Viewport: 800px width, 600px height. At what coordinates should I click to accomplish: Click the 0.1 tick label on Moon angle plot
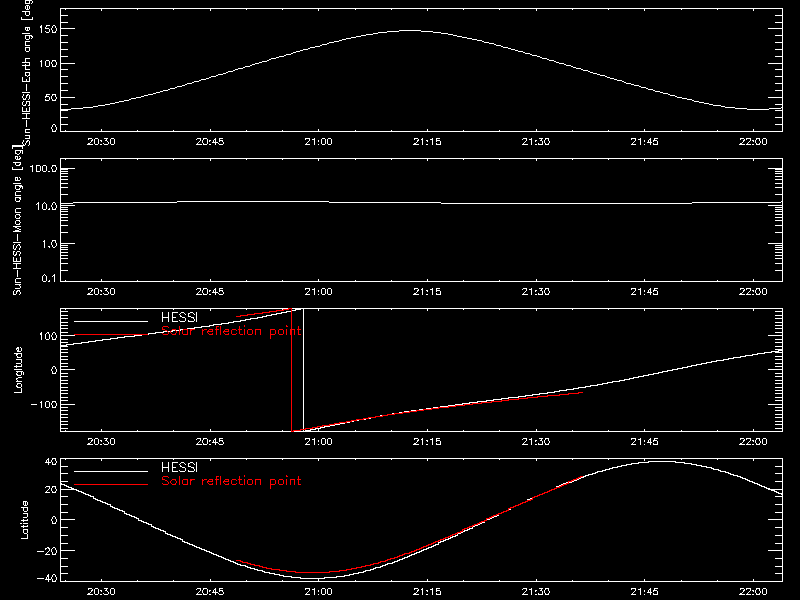point(49,278)
